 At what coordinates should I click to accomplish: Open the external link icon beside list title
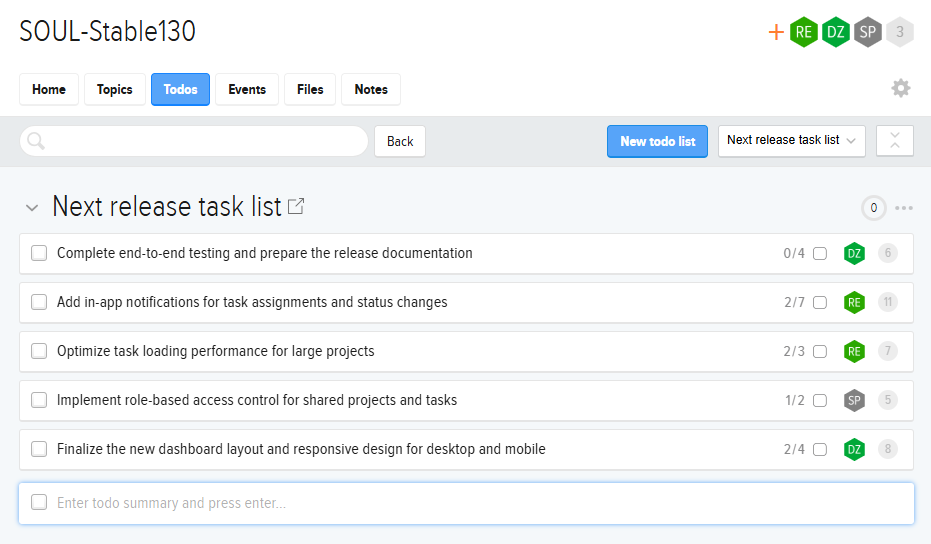coord(296,207)
